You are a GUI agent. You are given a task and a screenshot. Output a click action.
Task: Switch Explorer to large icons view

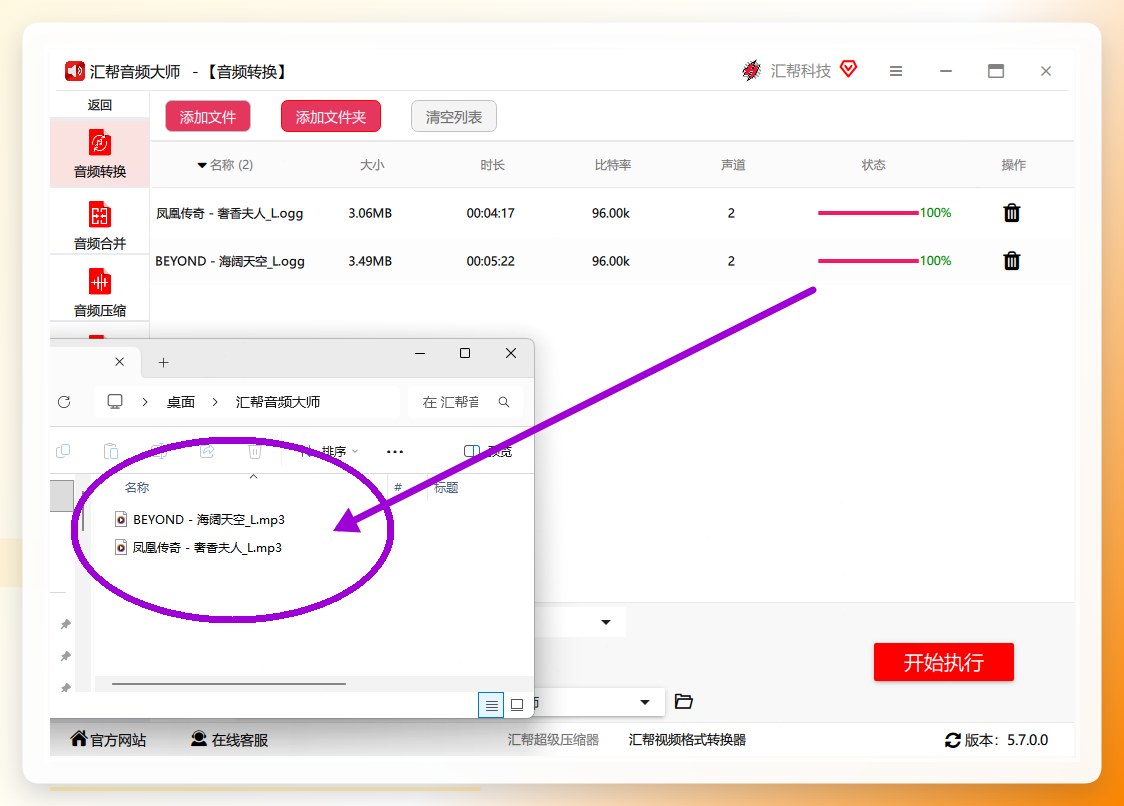[x=517, y=705]
